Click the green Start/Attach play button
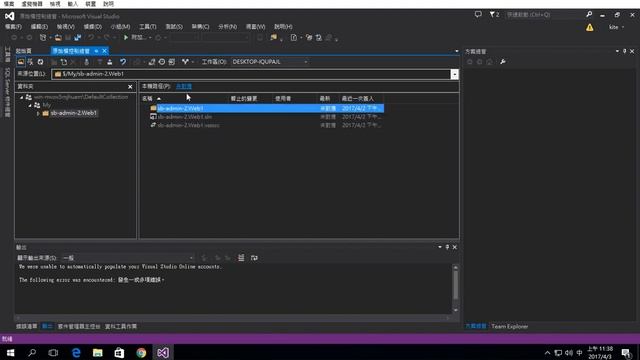 click(126, 38)
